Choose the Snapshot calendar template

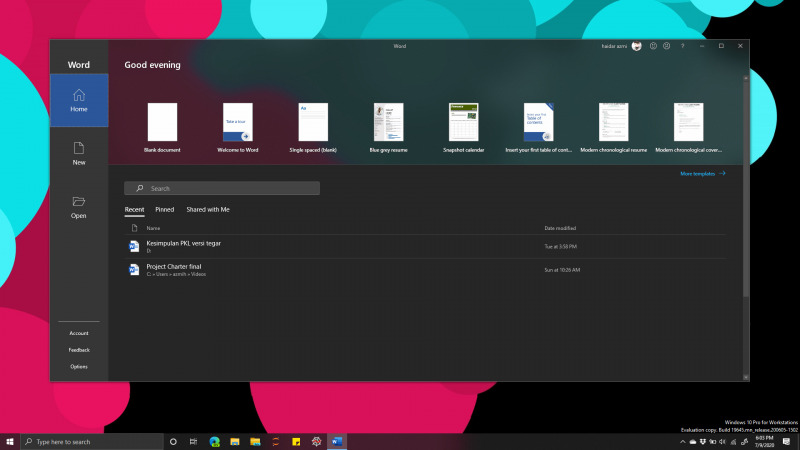click(x=463, y=128)
